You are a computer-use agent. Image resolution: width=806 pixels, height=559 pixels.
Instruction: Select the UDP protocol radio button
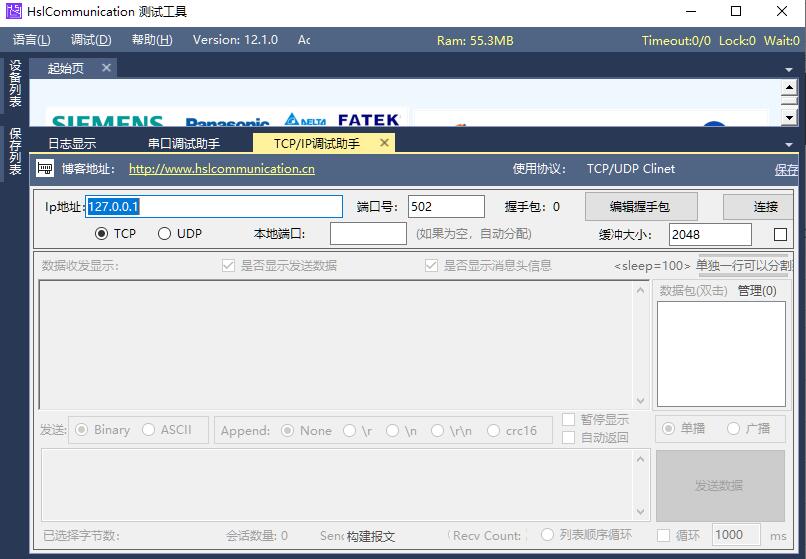[164, 234]
